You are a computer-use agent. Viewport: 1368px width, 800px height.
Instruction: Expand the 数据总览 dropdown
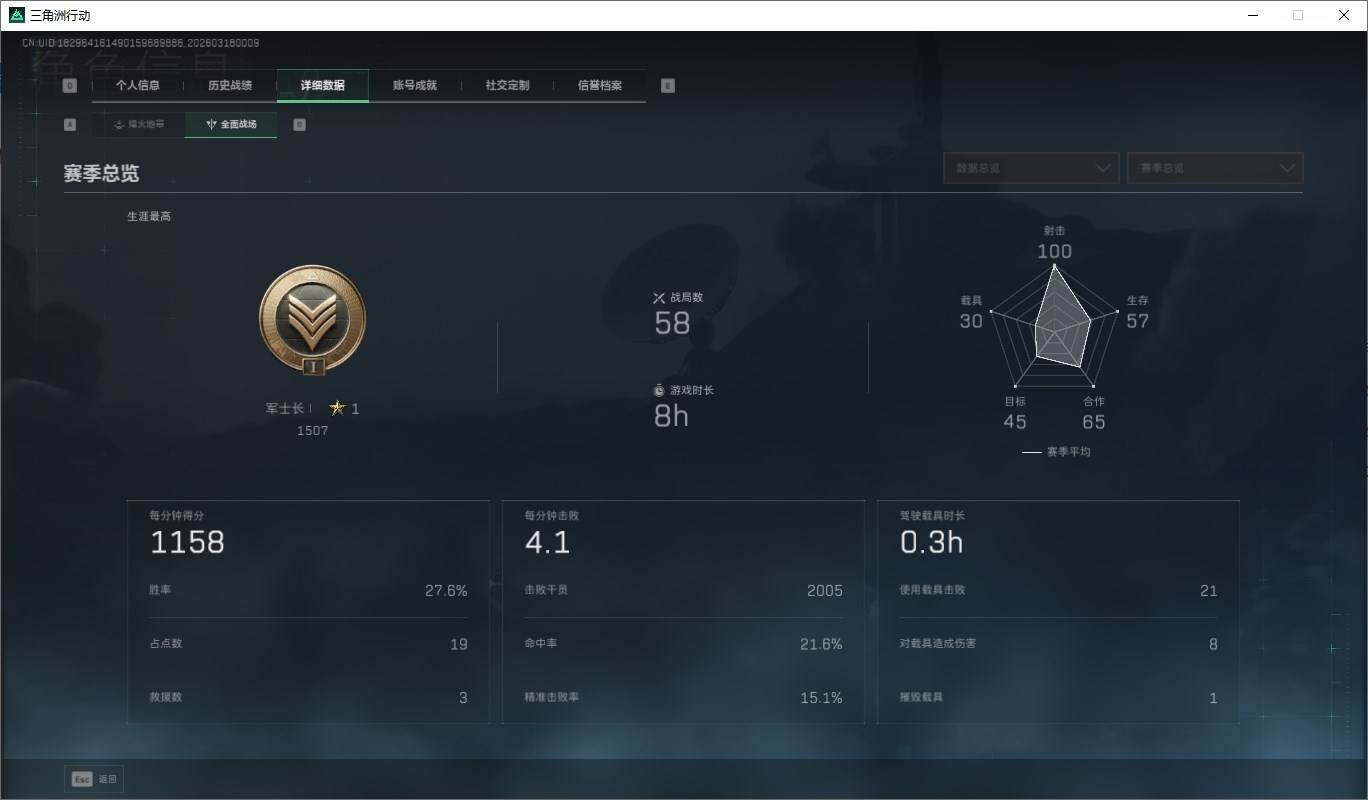(x=1031, y=168)
